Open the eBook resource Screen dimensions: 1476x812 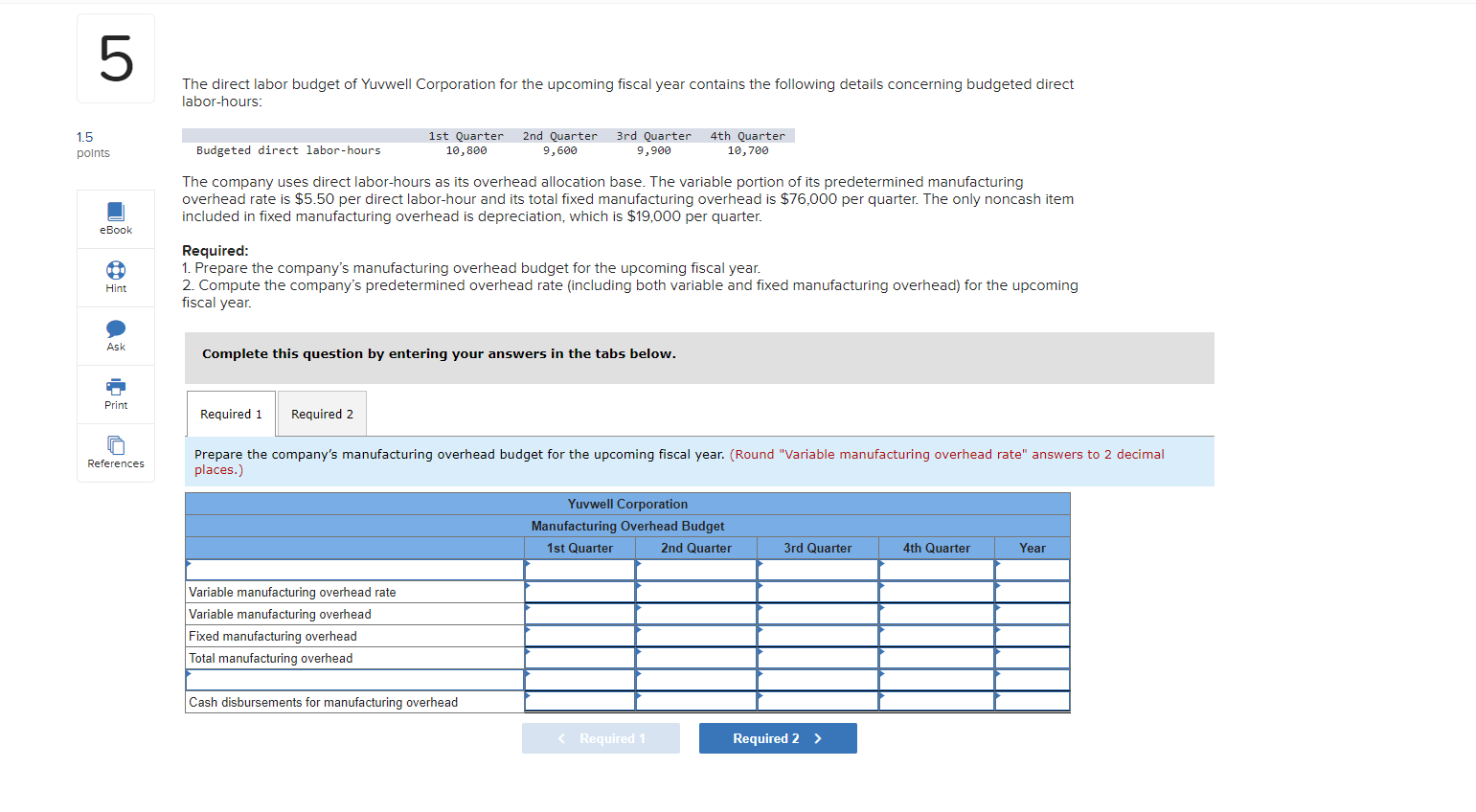tap(115, 218)
